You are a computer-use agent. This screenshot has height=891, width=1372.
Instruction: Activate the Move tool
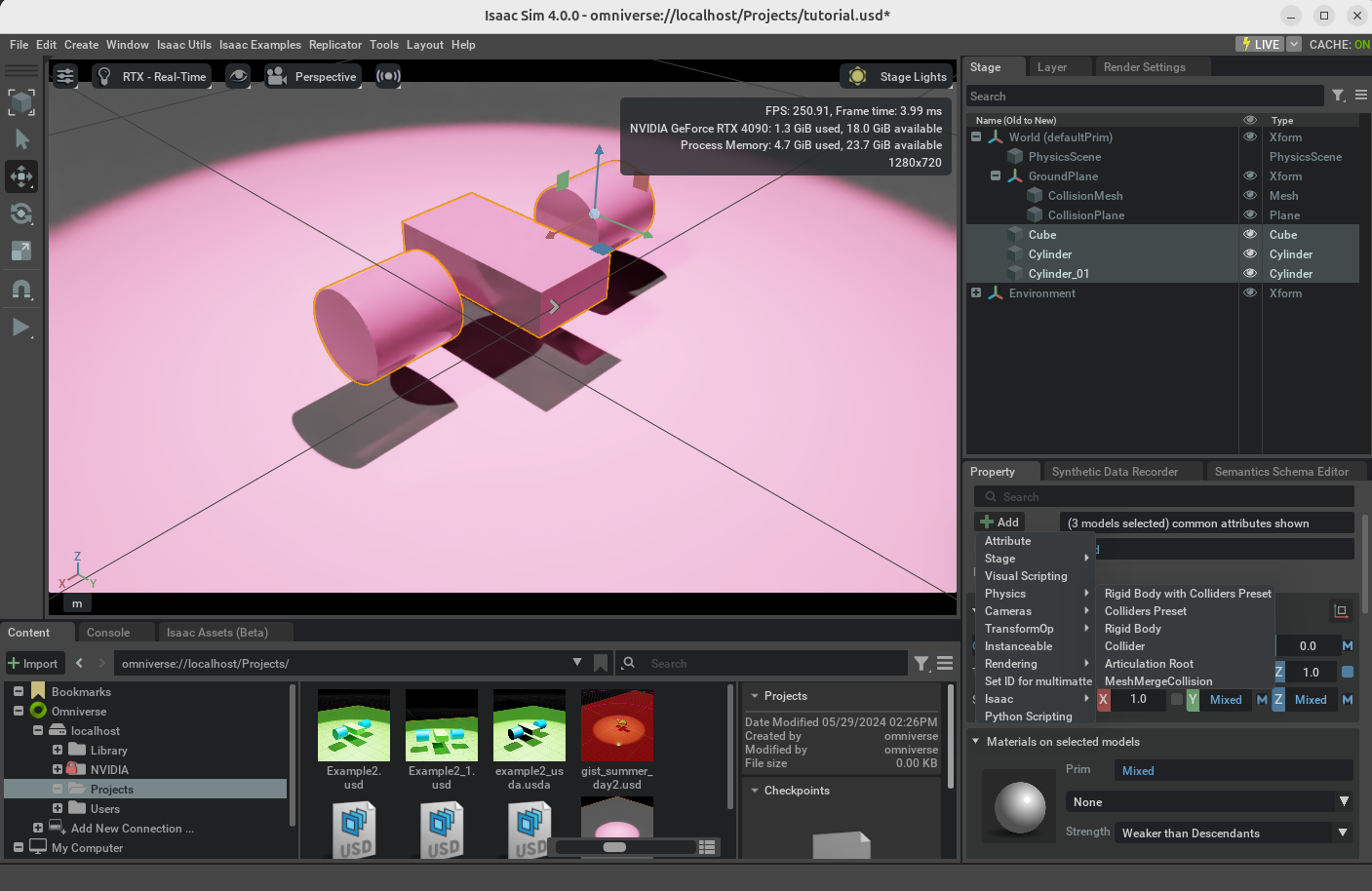point(21,176)
